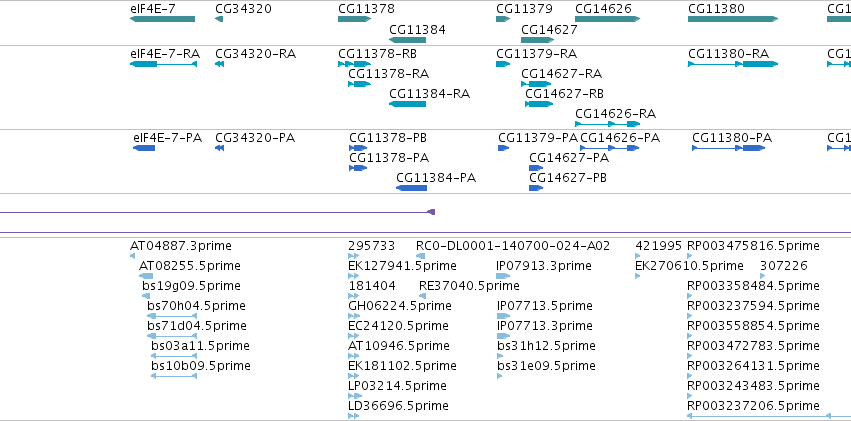This screenshot has width=851, height=421.
Task: Select the CG11379 gene label
Action: 524,9
